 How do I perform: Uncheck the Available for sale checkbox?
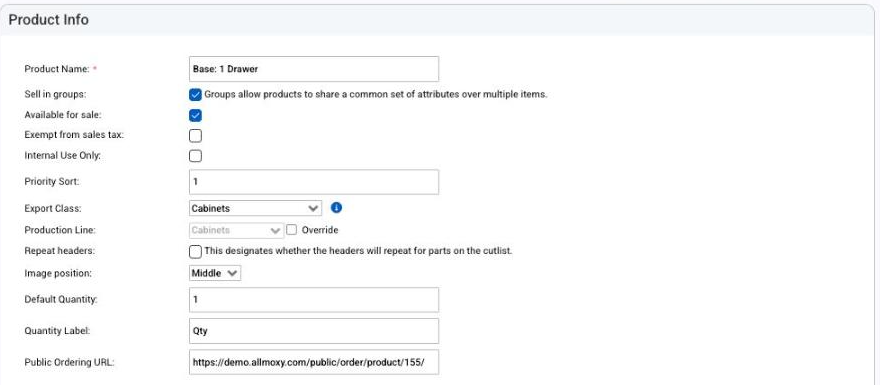coord(195,115)
